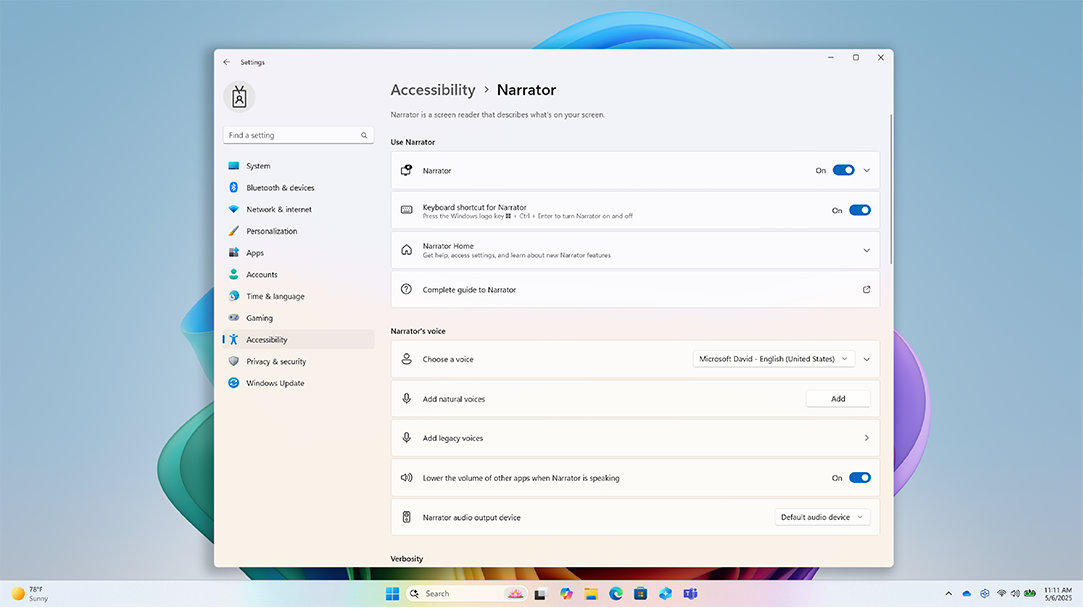Viewport: 1083px width, 609px height.
Task: Show hidden system tray icons
Action: pos(948,594)
